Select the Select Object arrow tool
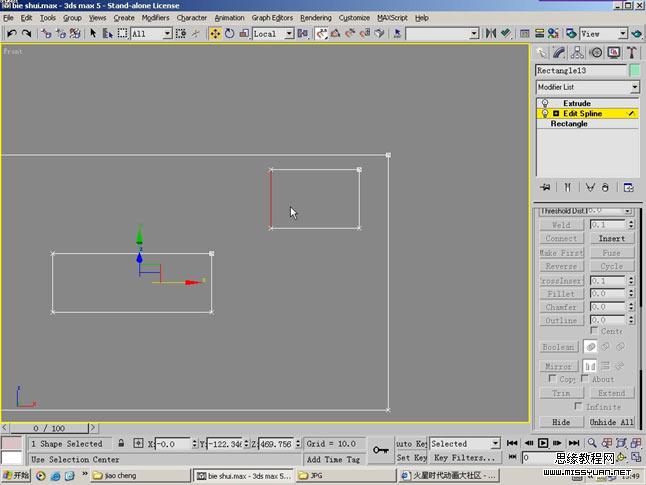This screenshot has height=485, width=646. [93, 33]
